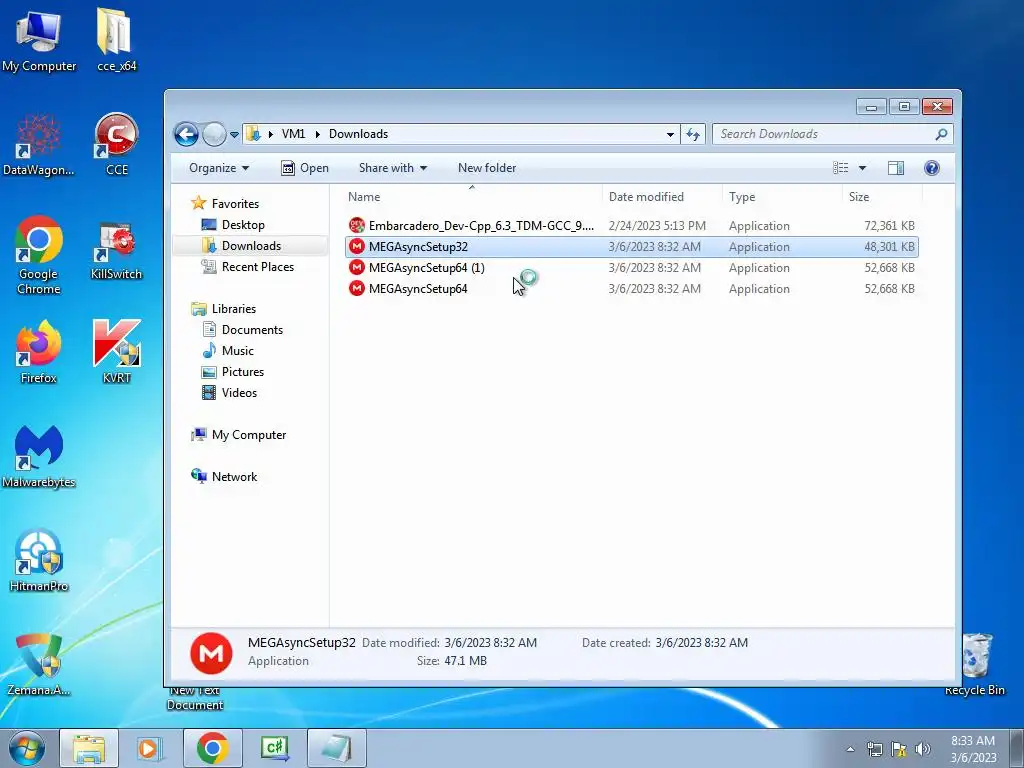Toggle the preview pane button
The width and height of the screenshot is (1024, 768).
(x=895, y=168)
